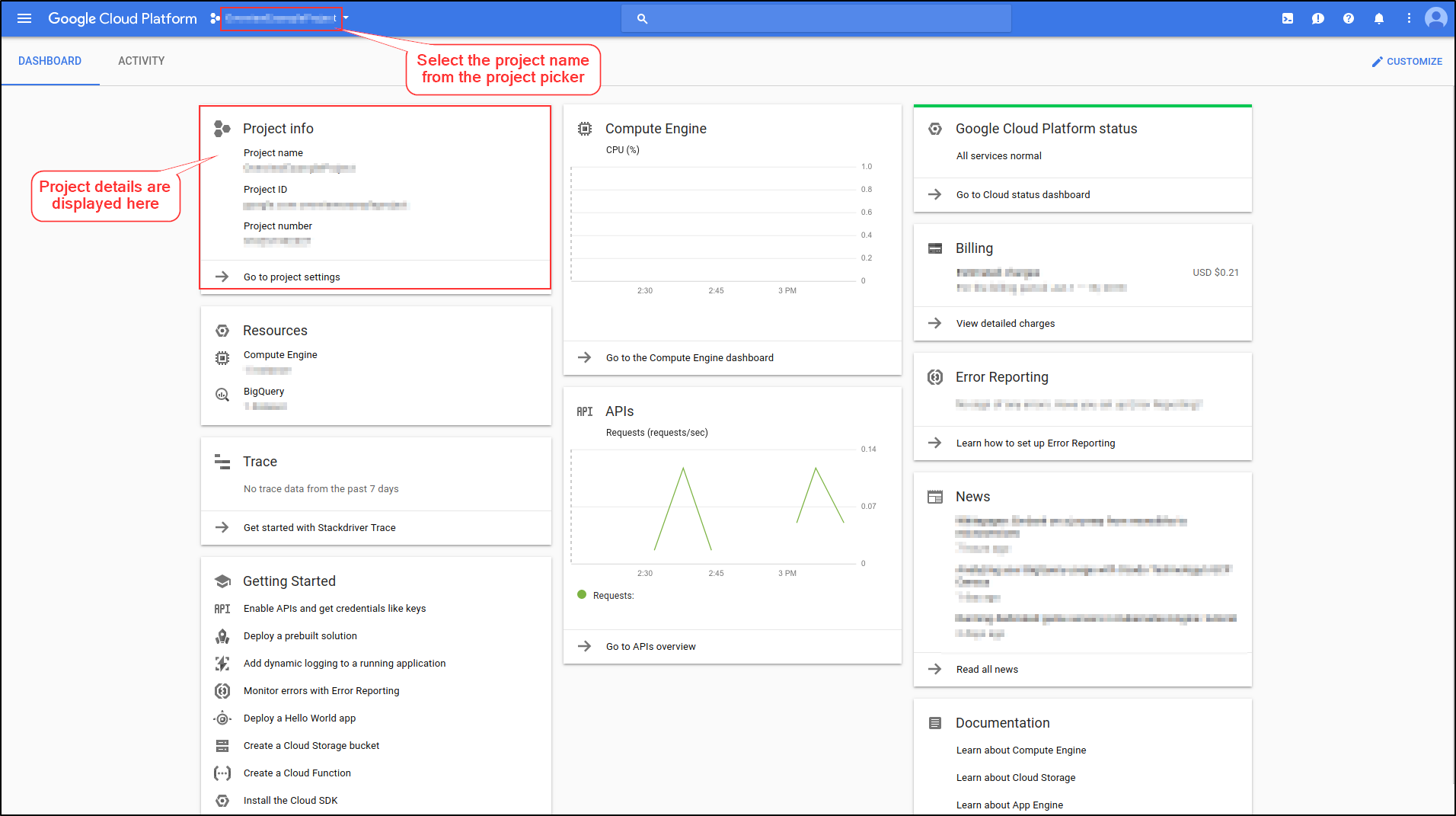Image resolution: width=1456 pixels, height=816 pixels.
Task: Click the Billing card icon
Action: 934,248
